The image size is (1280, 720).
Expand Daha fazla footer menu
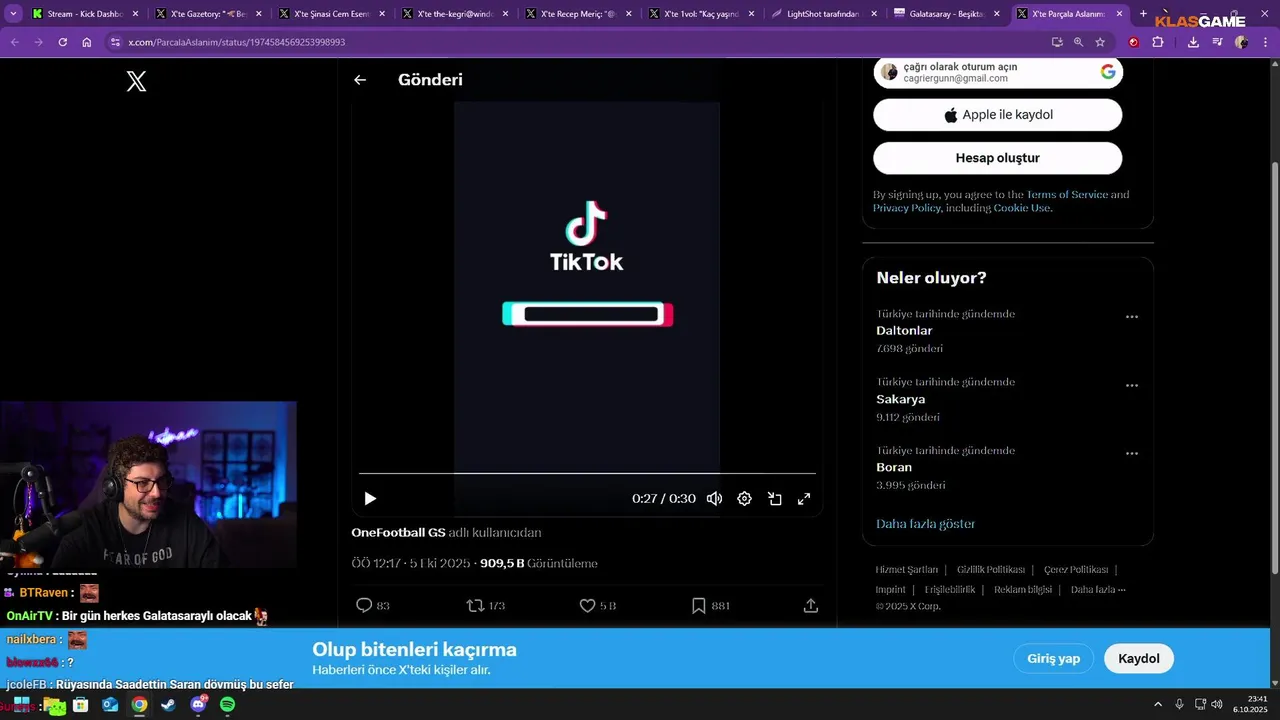(1098, 590)
